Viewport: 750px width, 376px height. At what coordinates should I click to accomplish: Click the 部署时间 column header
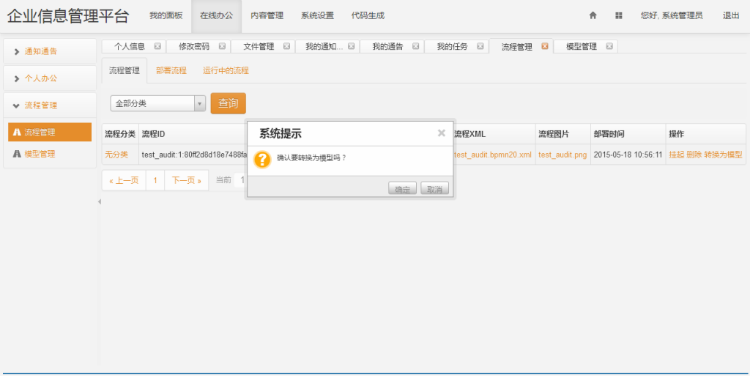point(609,134)
